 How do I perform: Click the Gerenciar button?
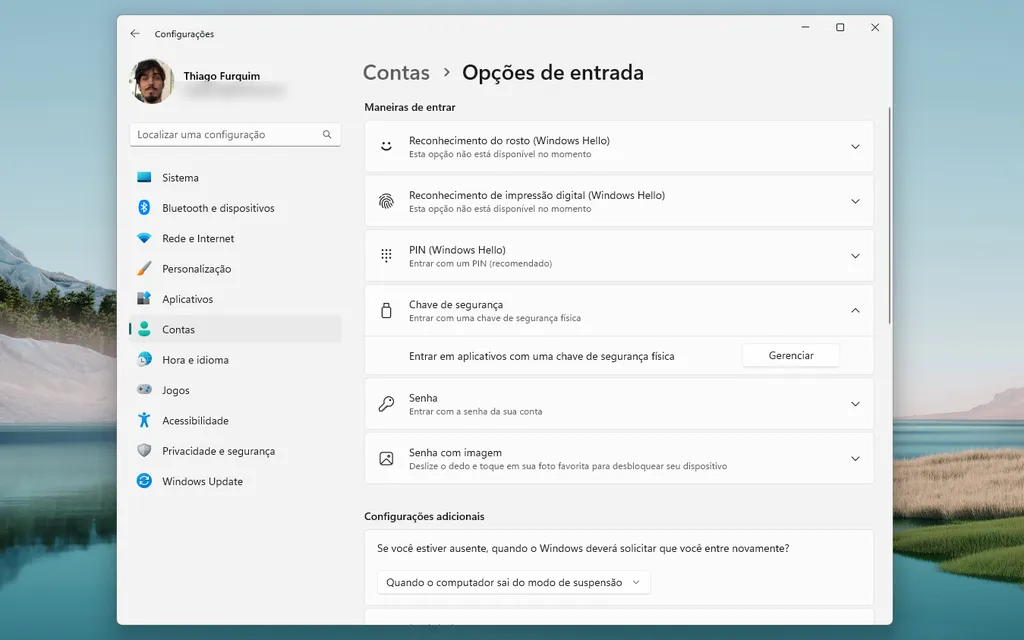coord(790,355)
